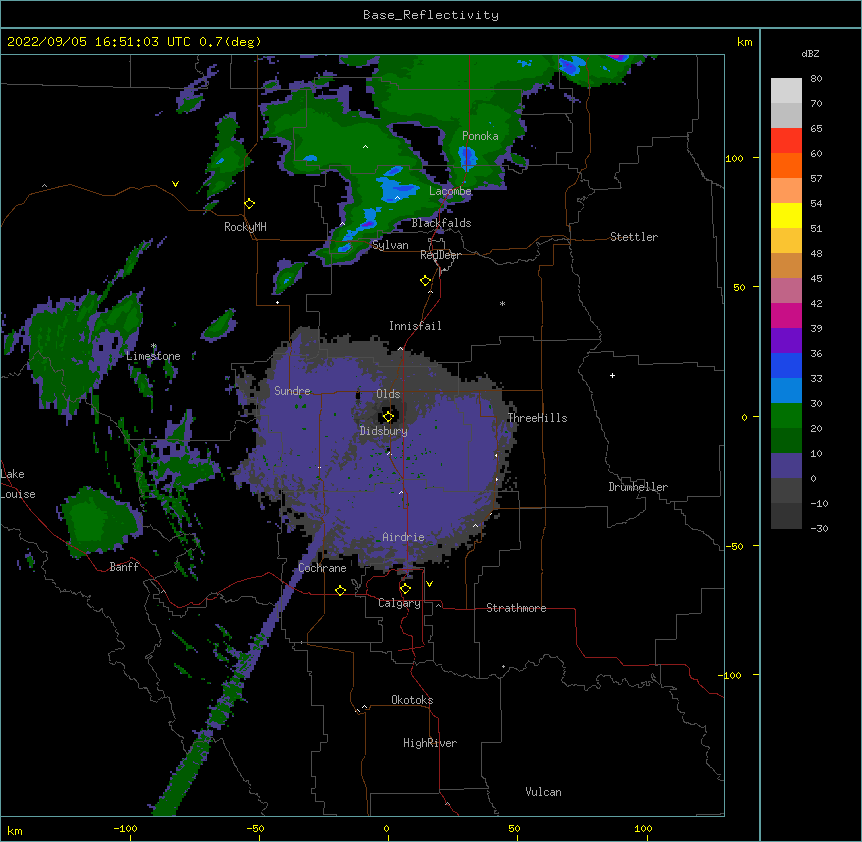Click the white asterisk marker east of Innisfail
This screenshot has height=842, width=862.
[x=502, y=304]
